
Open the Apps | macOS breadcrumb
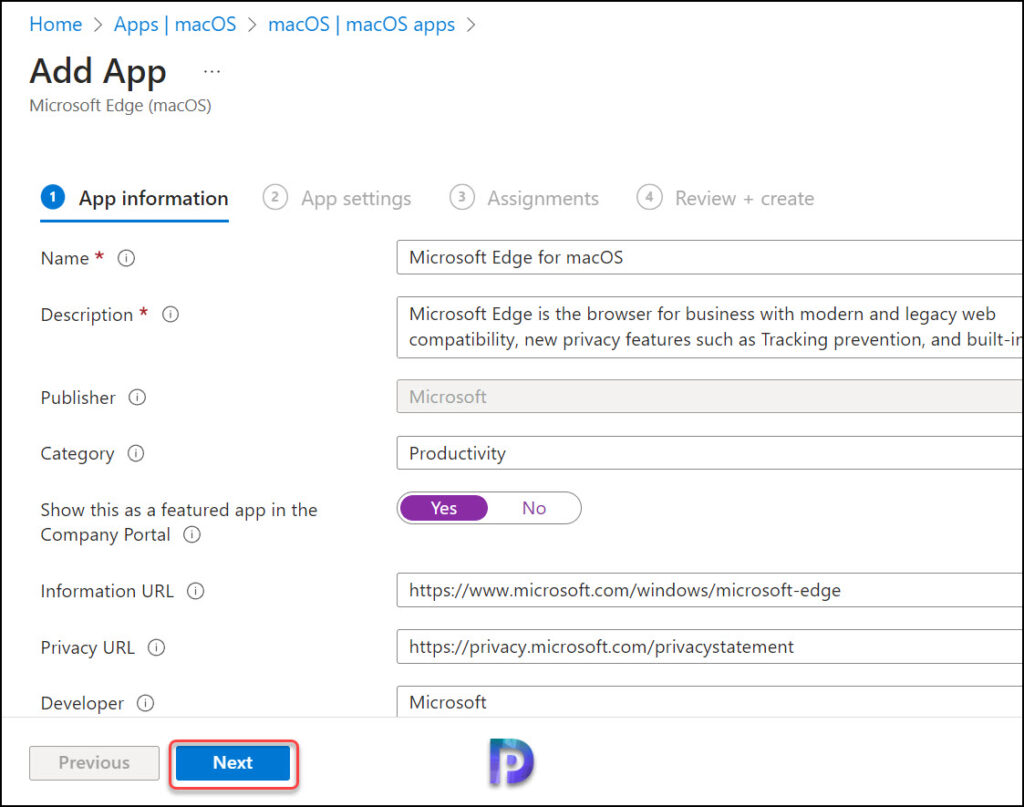[x=175, y=24]
